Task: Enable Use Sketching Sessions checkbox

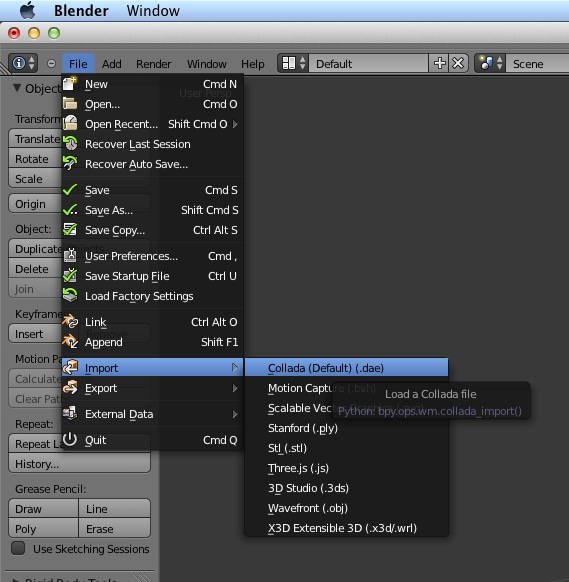Action: point(18,548)
